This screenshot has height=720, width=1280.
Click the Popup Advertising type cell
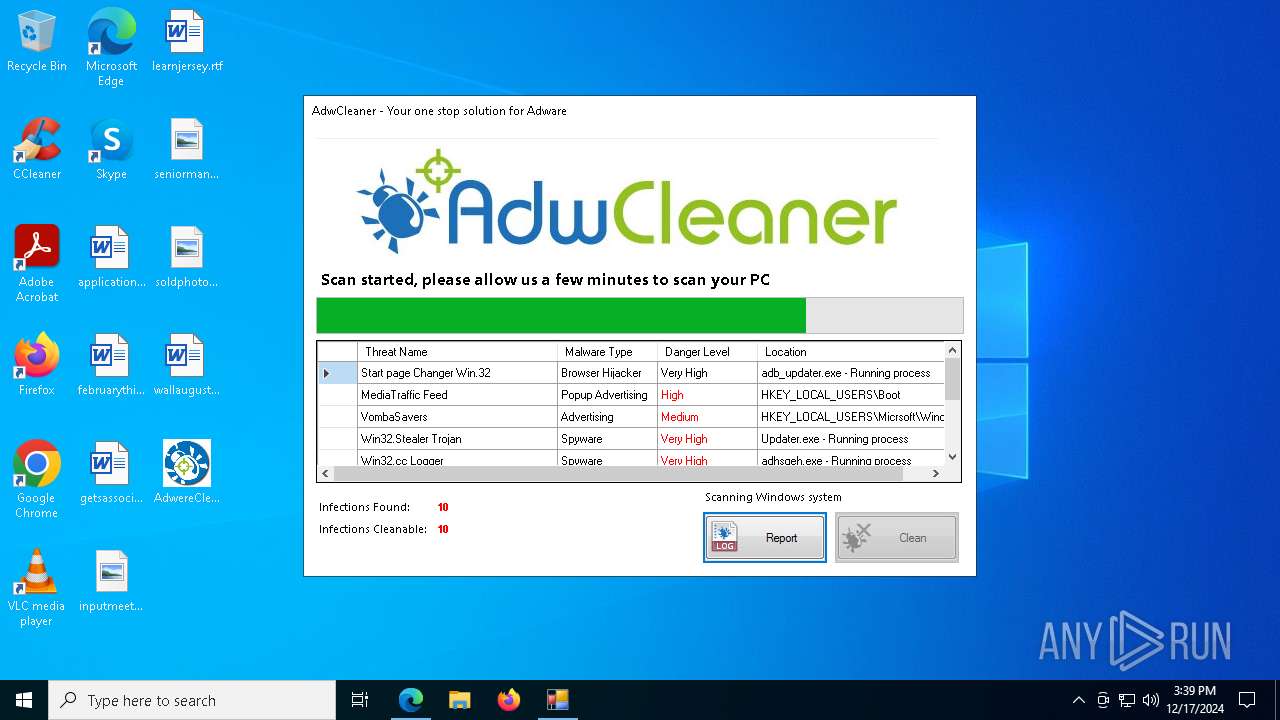click(607, 395)
